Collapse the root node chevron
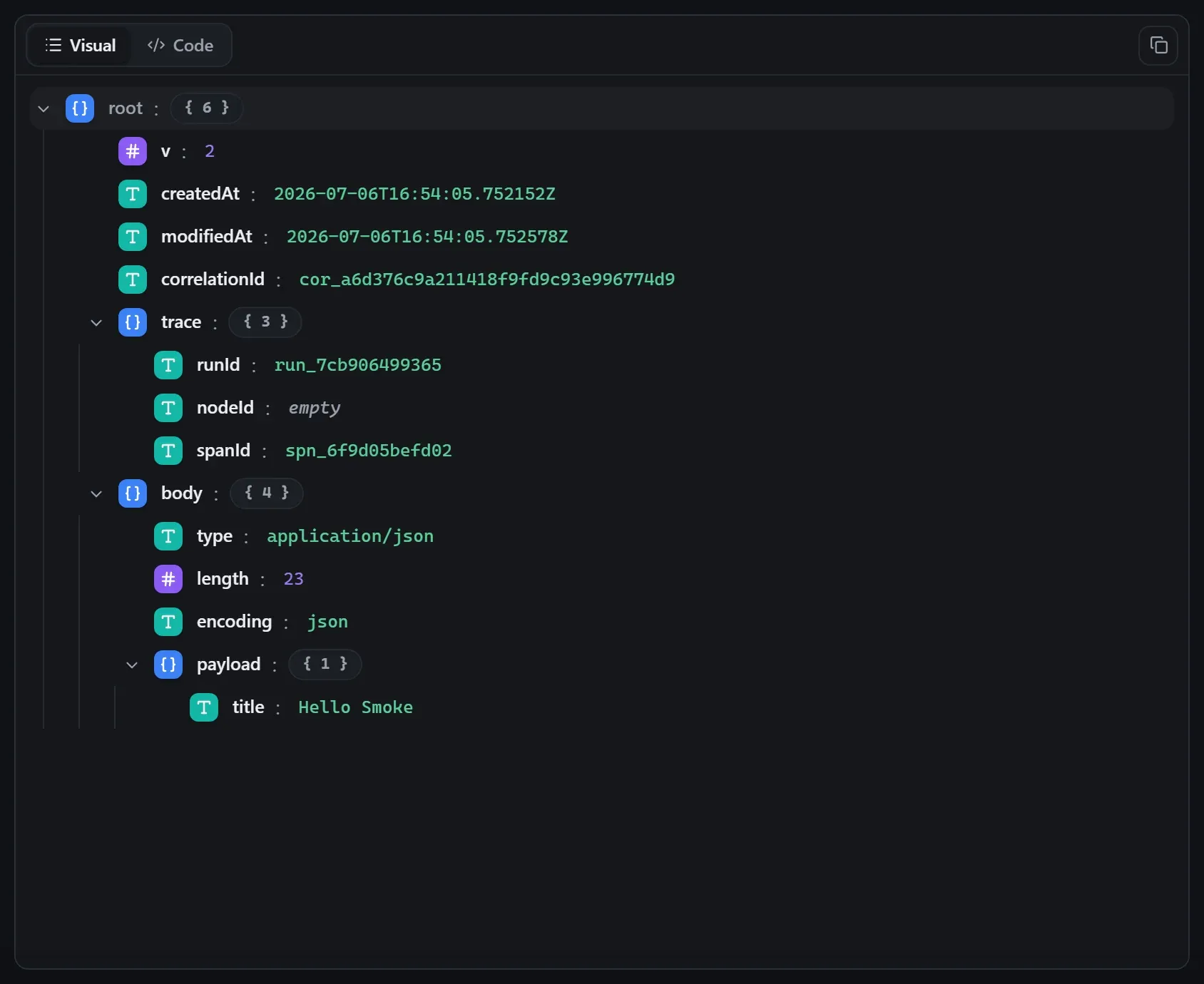The width and height of the screenshot is (1204, 984). click(44, 109)
